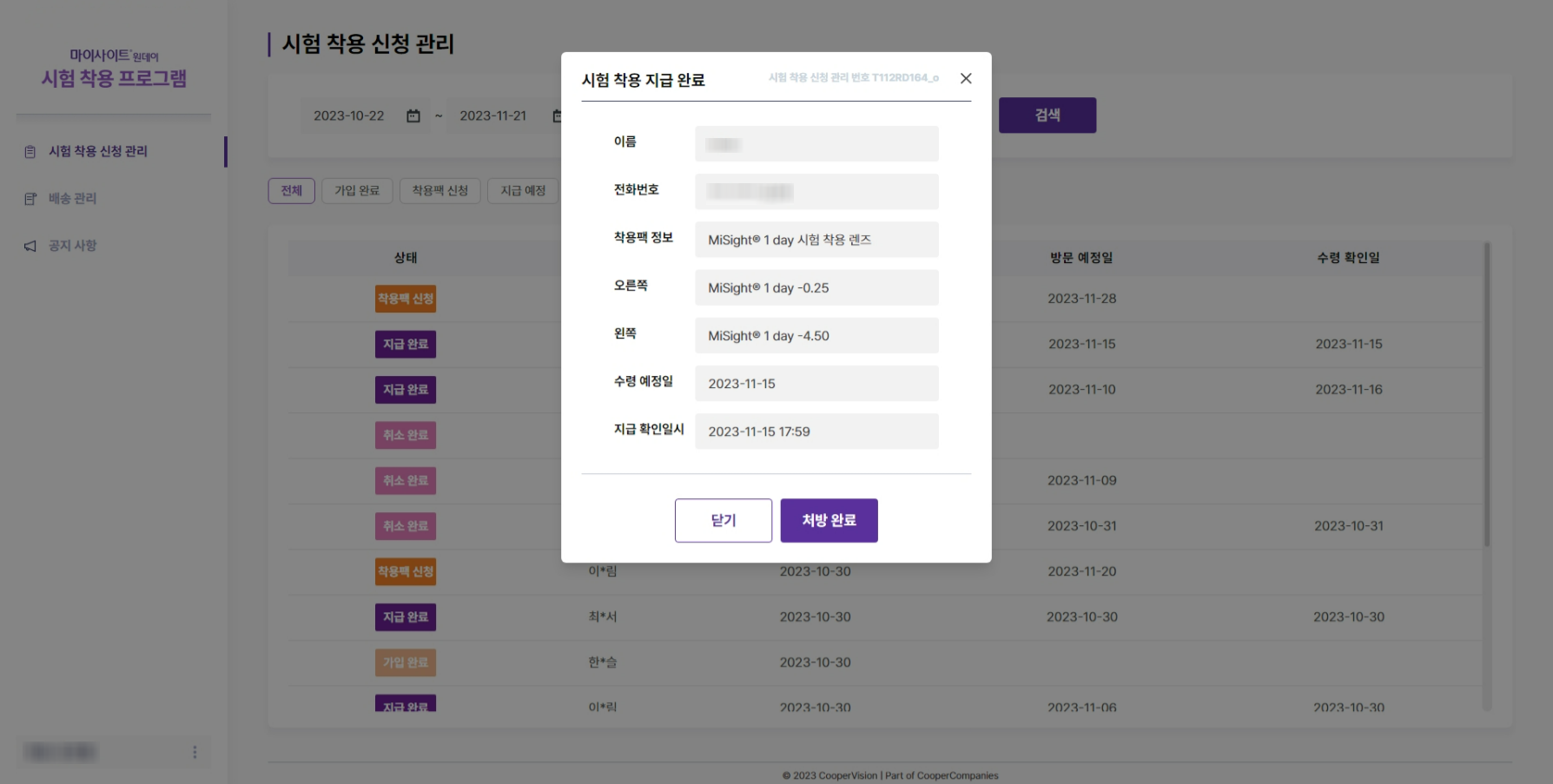Viewport: 1553px width, 784px height.
Task: Click the 배송 관리 sidebar icon
Action: [30, 199]
